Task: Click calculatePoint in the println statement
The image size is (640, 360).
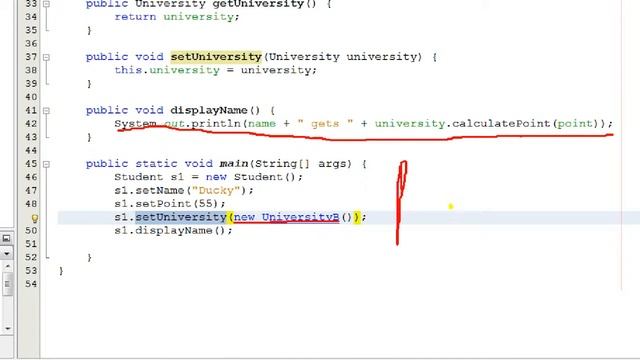Action: (x=501, y=124)
